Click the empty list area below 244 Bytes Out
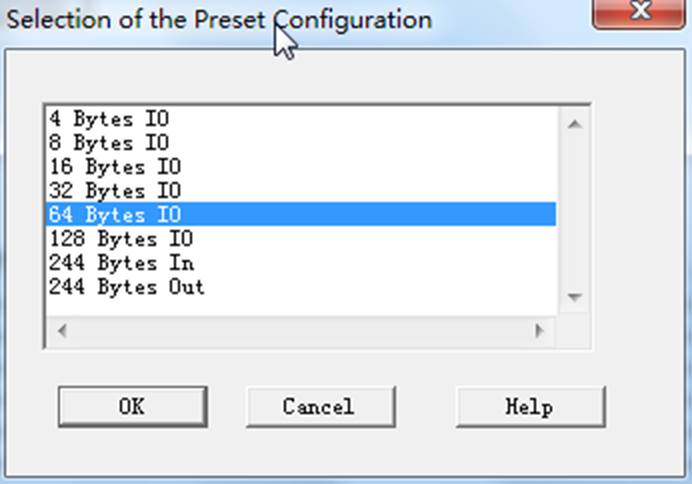The image size is (692, 484). [301, 308]
